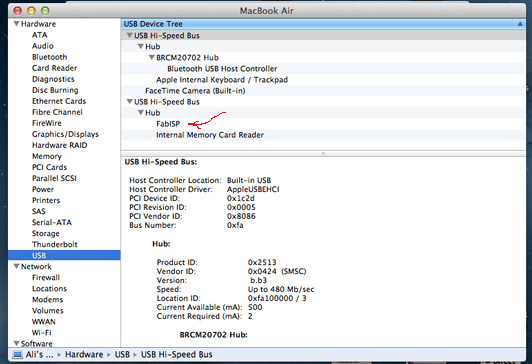Collapse the Hardware section triangle

[x=16, y=24]
